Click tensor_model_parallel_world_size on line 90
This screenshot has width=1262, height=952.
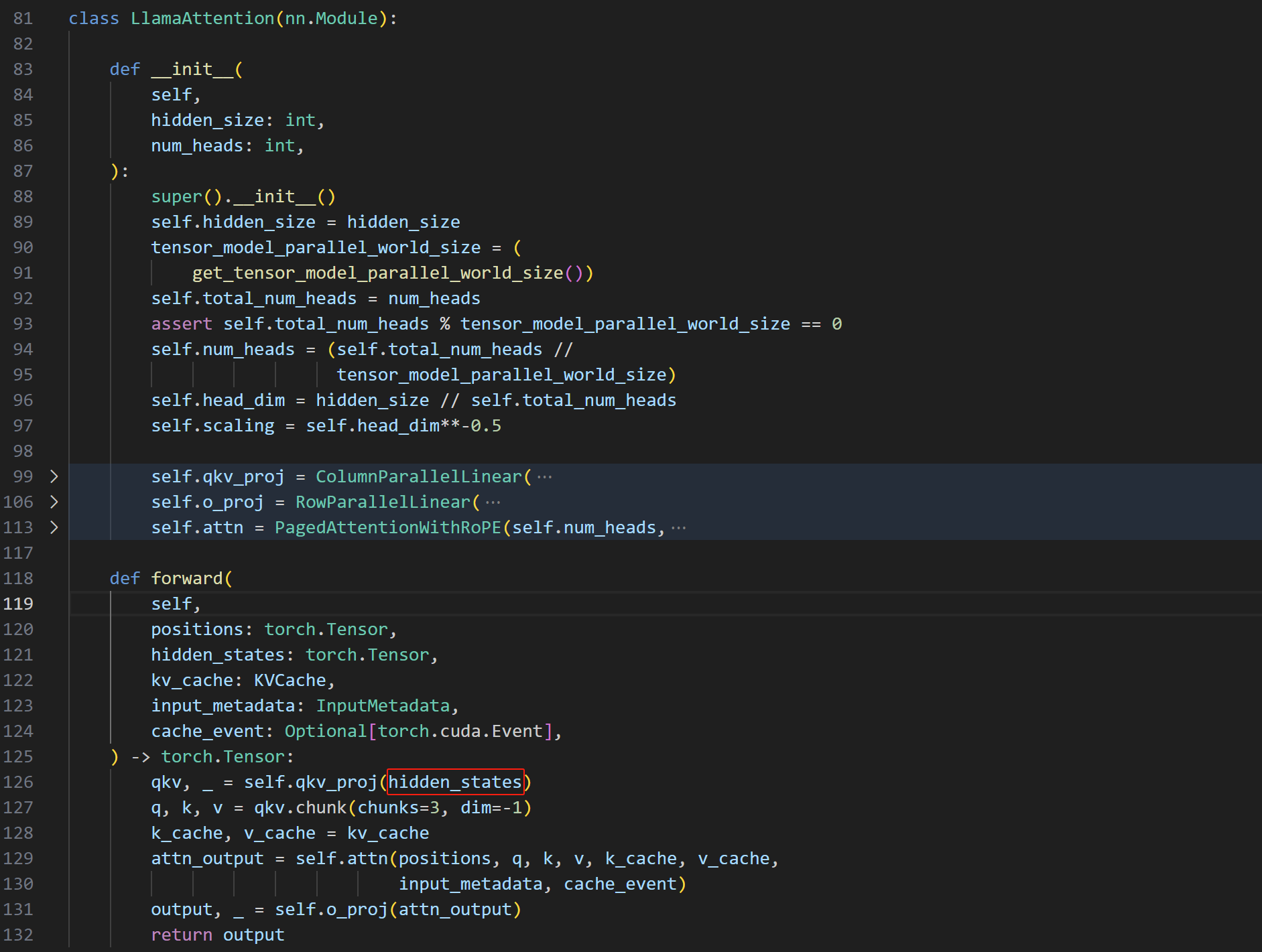pyautogui.click(x=316, y=247)
